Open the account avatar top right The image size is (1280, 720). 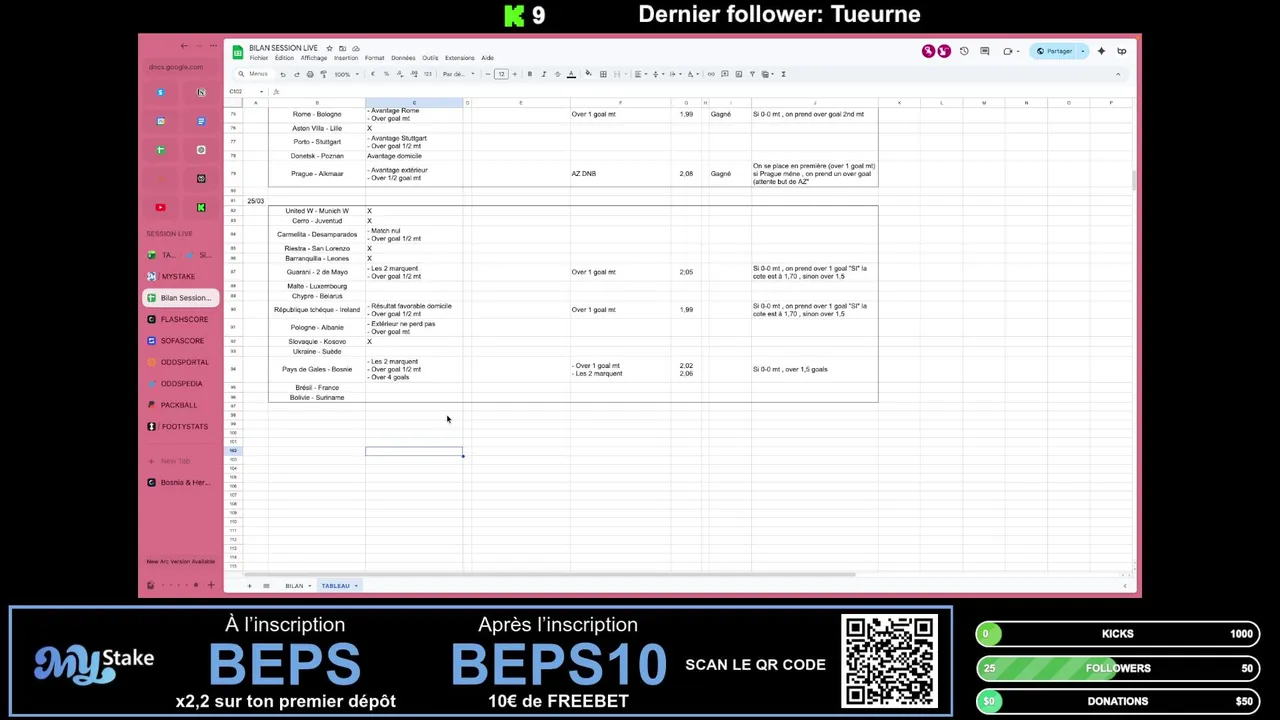[x=1121, y=51]
